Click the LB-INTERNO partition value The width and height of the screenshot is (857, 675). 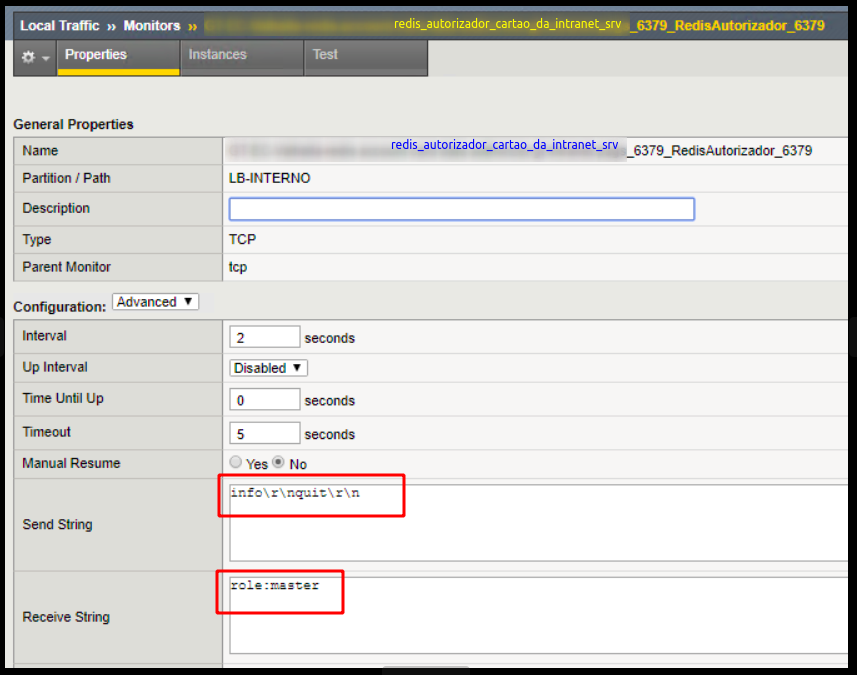coord(269,178)
